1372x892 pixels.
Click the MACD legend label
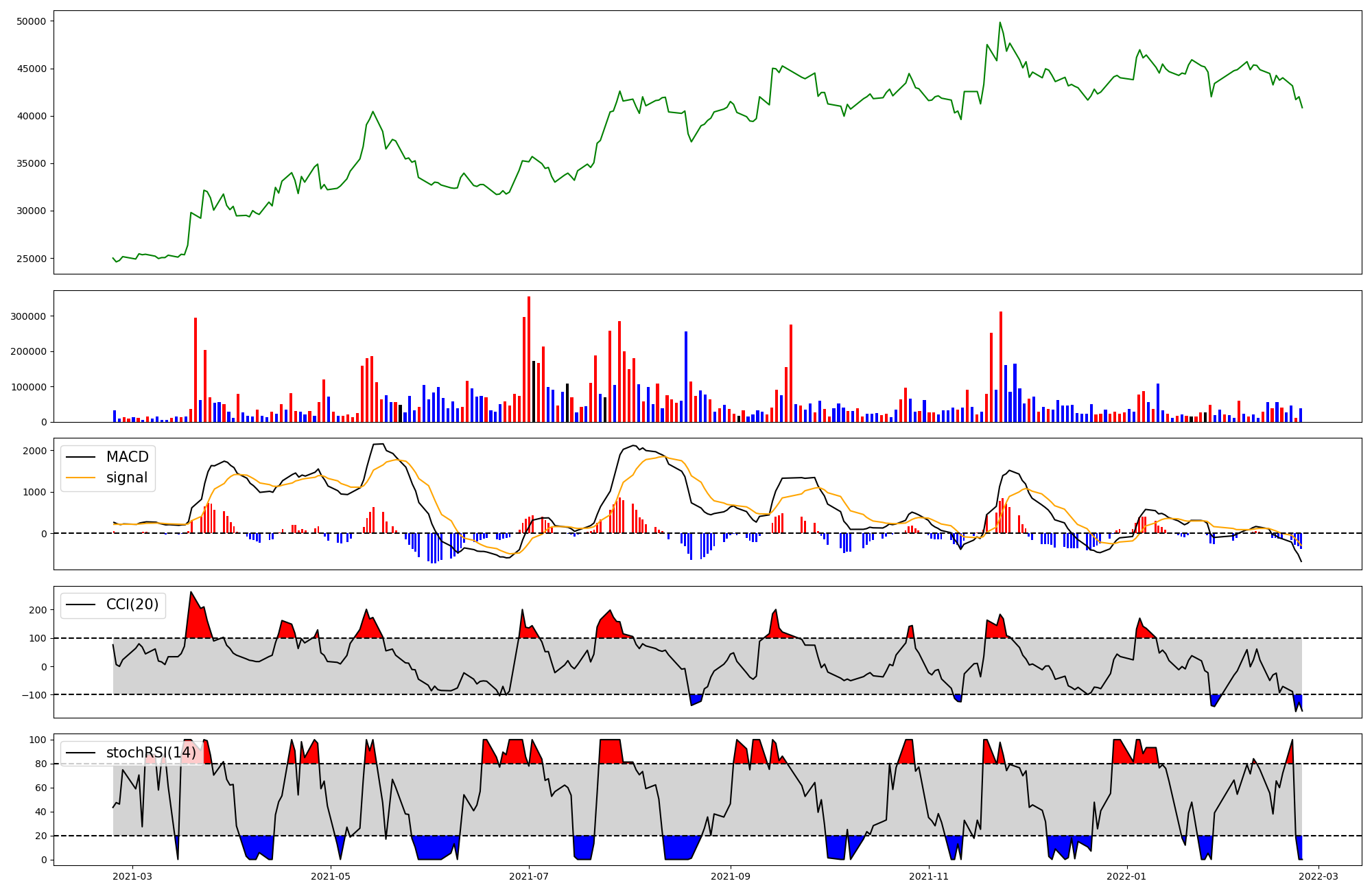pyautogui.click(x=127, y=457)
